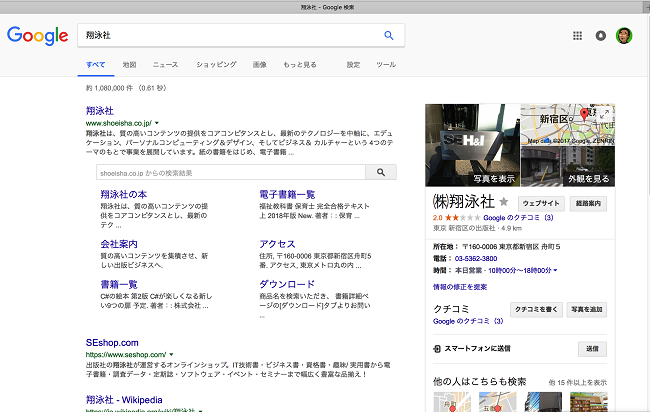650x412 pixels.
Task: Open Google のクチコミ (3) under クチコミ heading
Action: (468, 321)
